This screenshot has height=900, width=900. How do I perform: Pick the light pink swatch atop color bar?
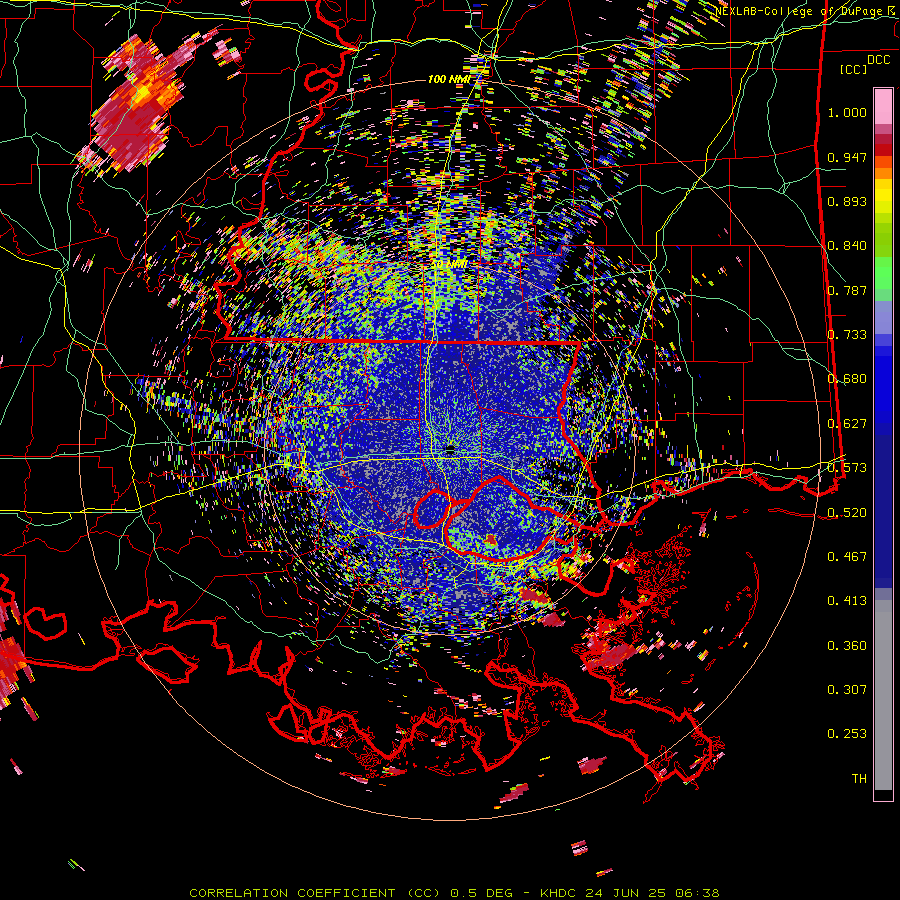click(883, 106)
